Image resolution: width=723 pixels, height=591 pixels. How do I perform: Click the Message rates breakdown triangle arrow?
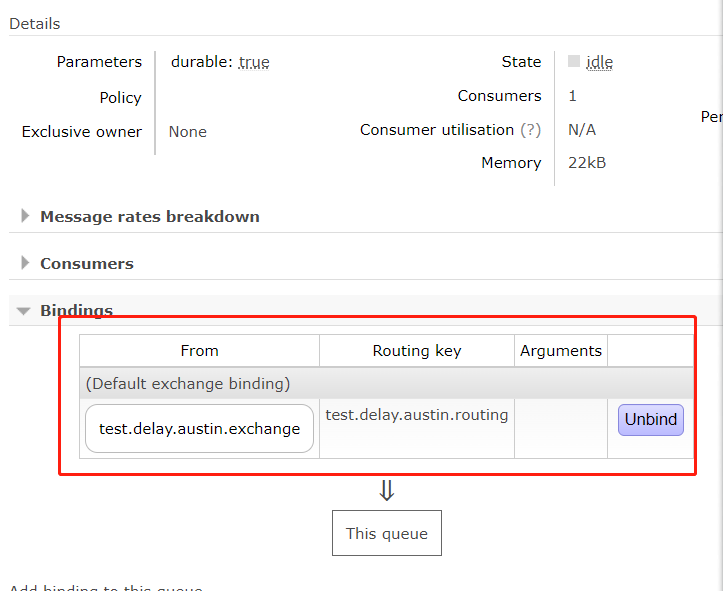click(x=24, y=217)
